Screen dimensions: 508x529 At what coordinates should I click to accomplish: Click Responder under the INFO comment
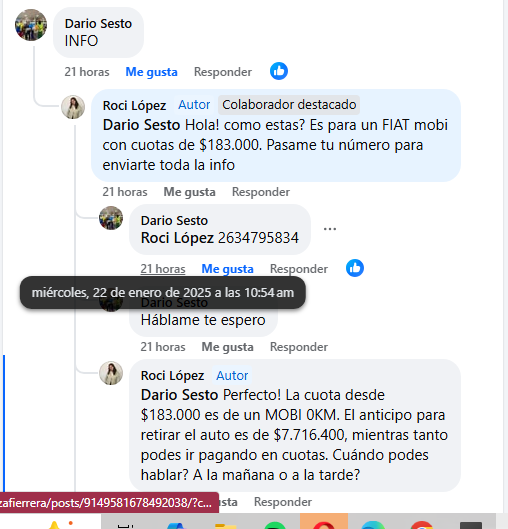tap(223, 72)
